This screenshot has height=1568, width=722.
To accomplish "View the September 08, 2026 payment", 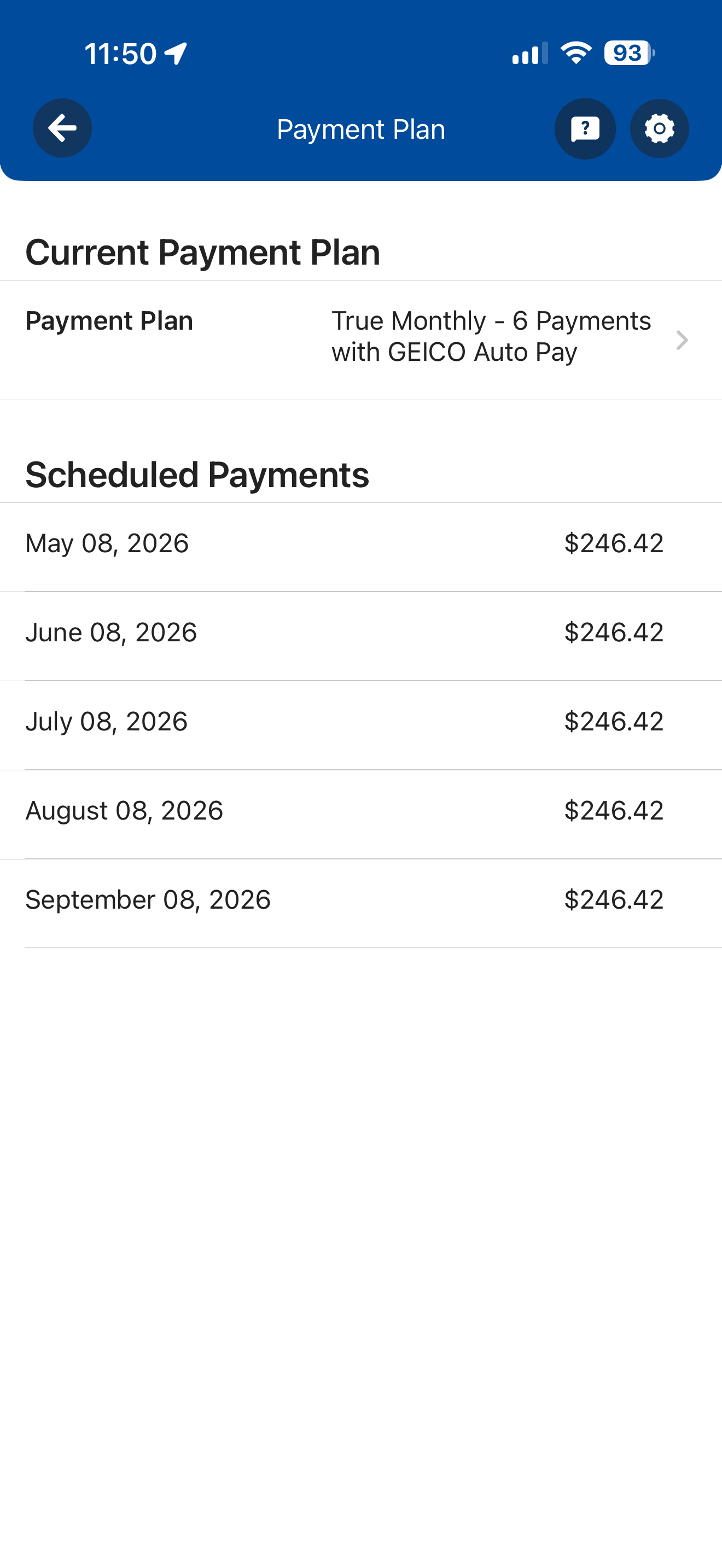I will coord(361,903).
